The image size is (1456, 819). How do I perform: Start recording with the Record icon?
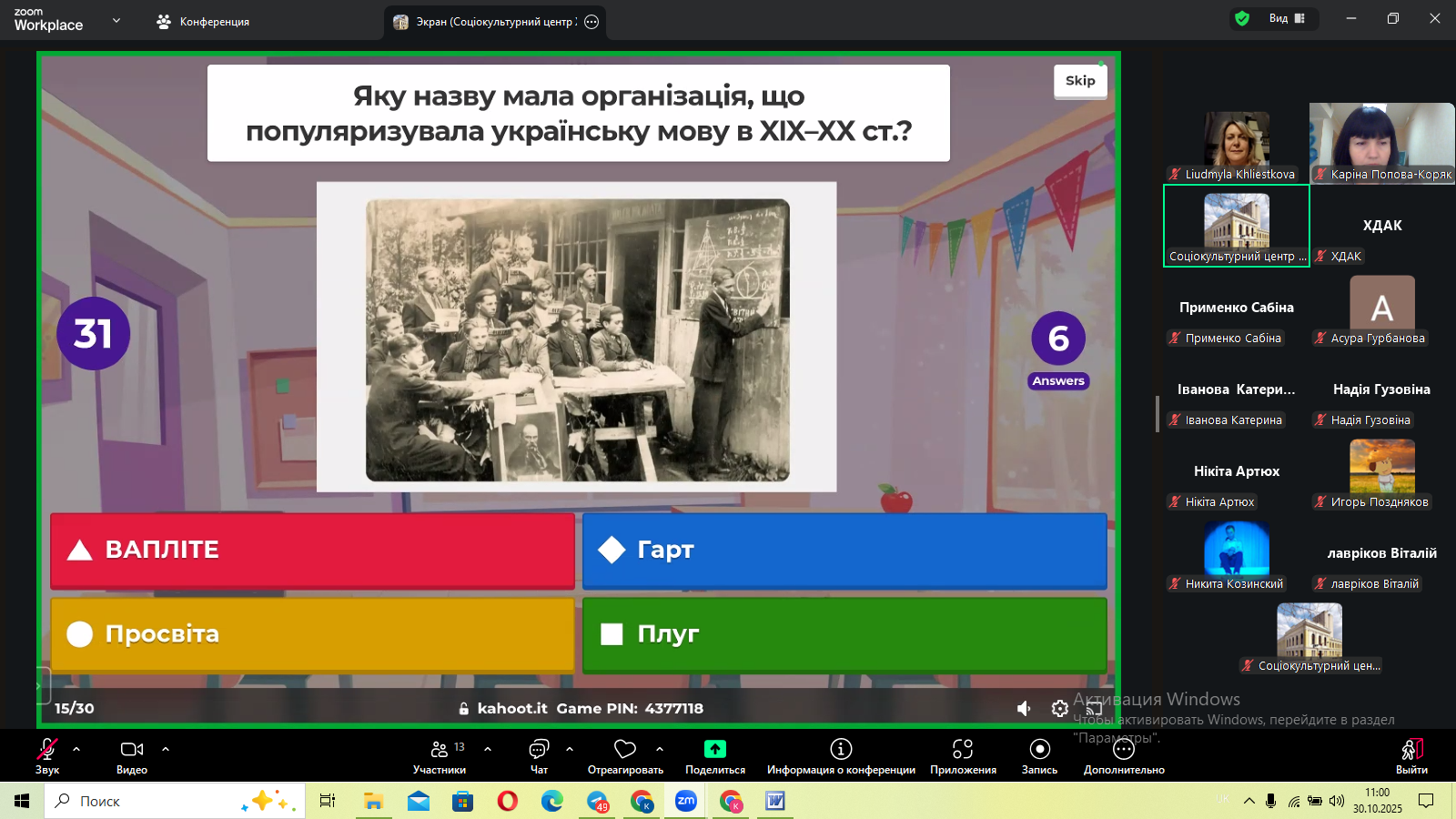coord(1039,749)
